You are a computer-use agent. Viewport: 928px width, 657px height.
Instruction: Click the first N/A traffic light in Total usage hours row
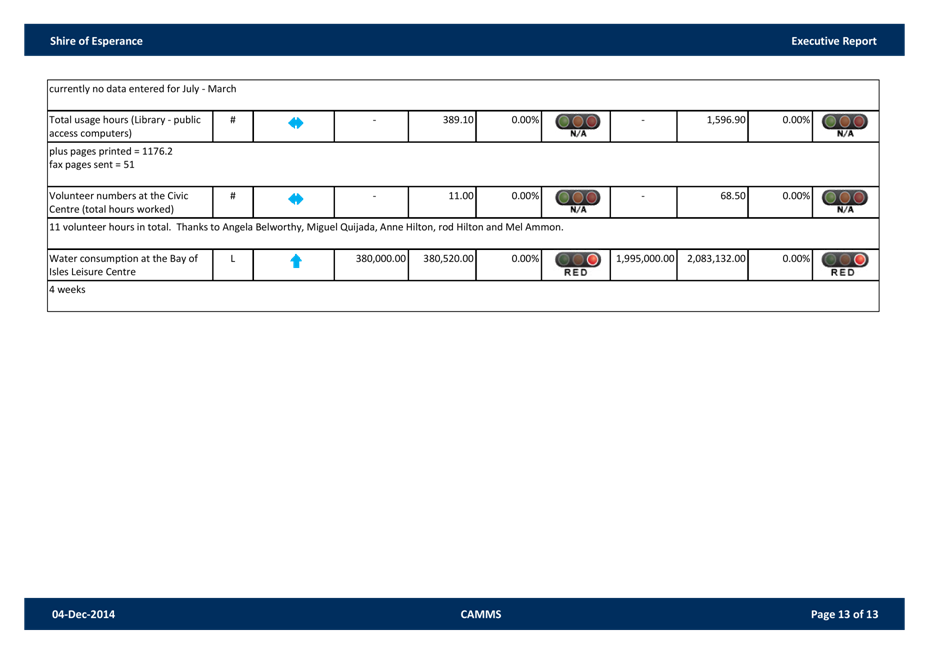point(578,125)
